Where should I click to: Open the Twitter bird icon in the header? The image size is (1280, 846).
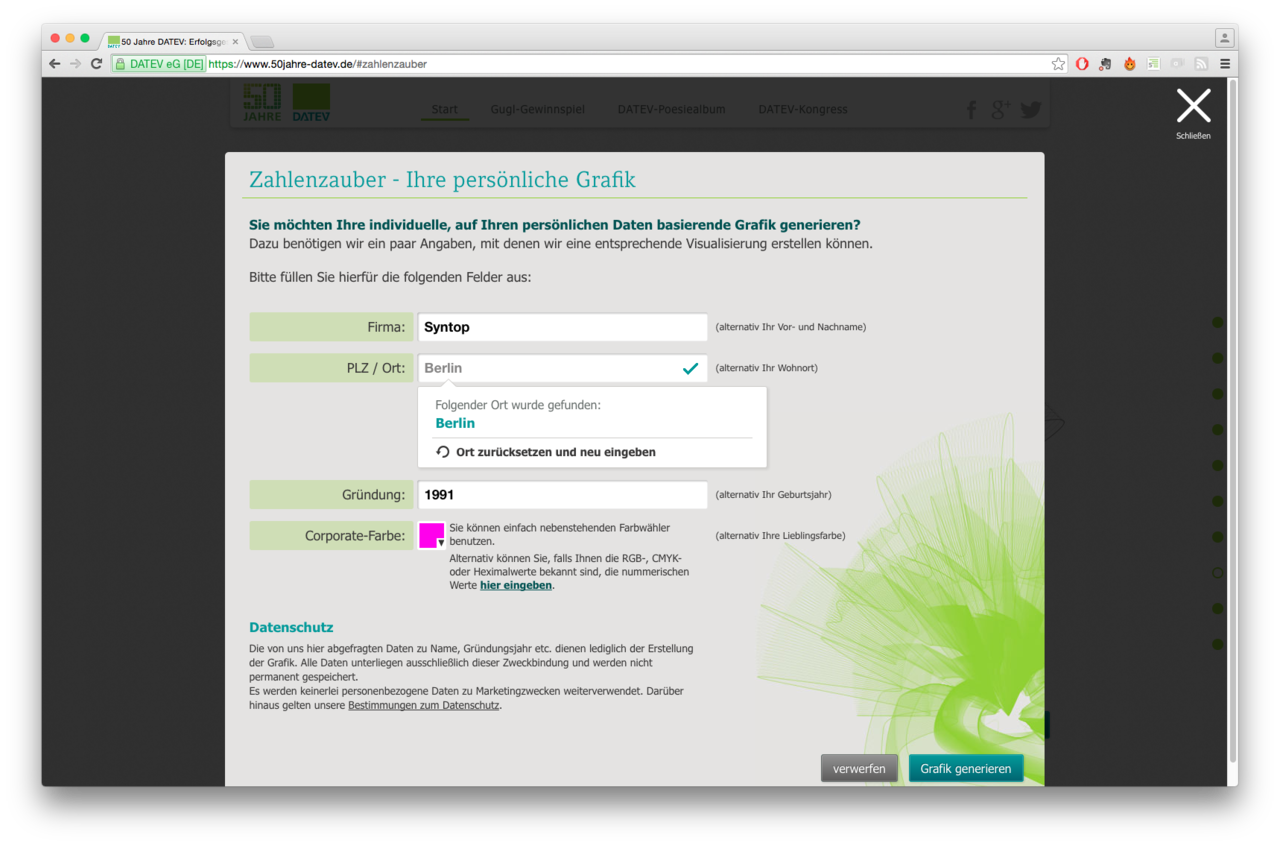(1031, 110)
